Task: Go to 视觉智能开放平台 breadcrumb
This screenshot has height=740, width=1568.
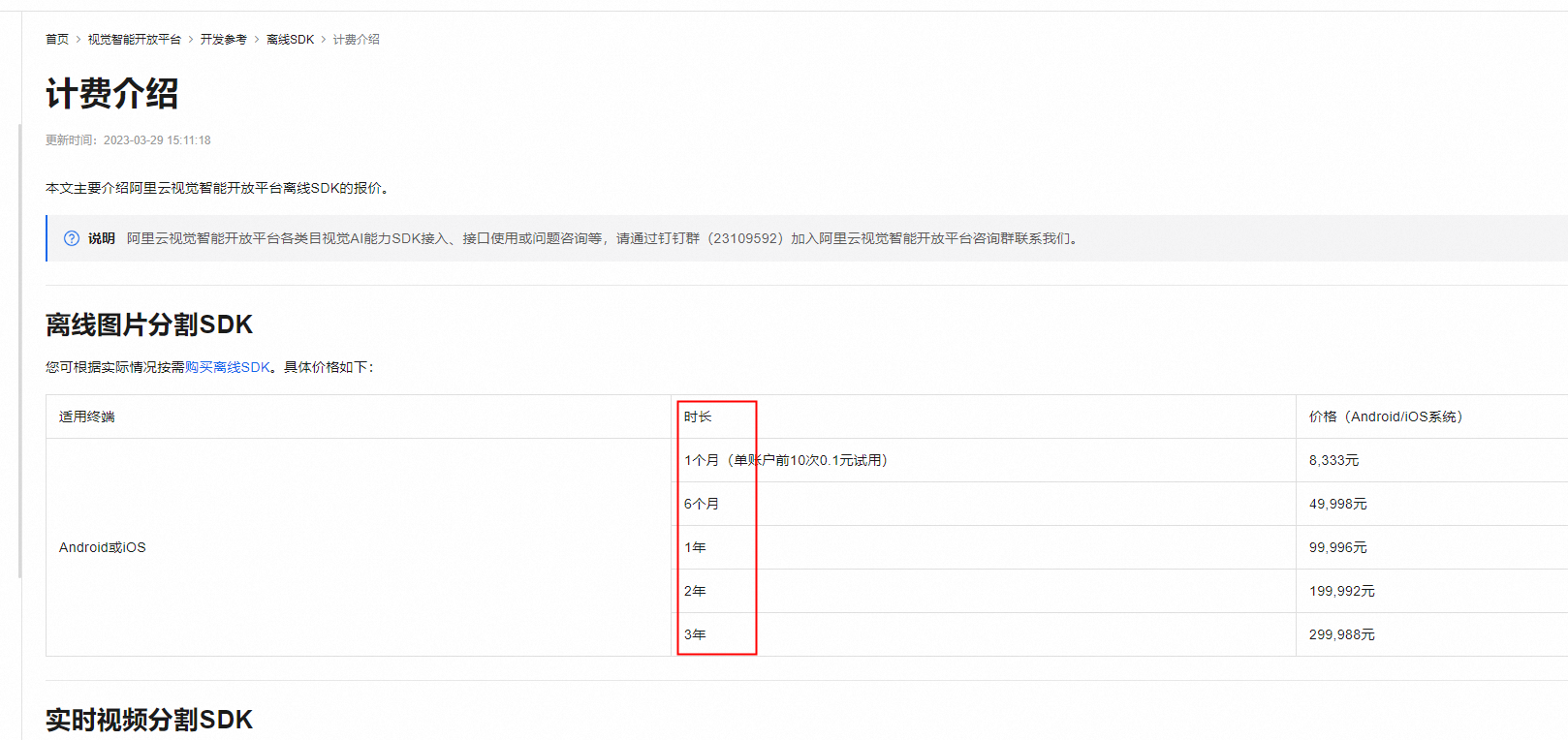Action: [135, 40]
